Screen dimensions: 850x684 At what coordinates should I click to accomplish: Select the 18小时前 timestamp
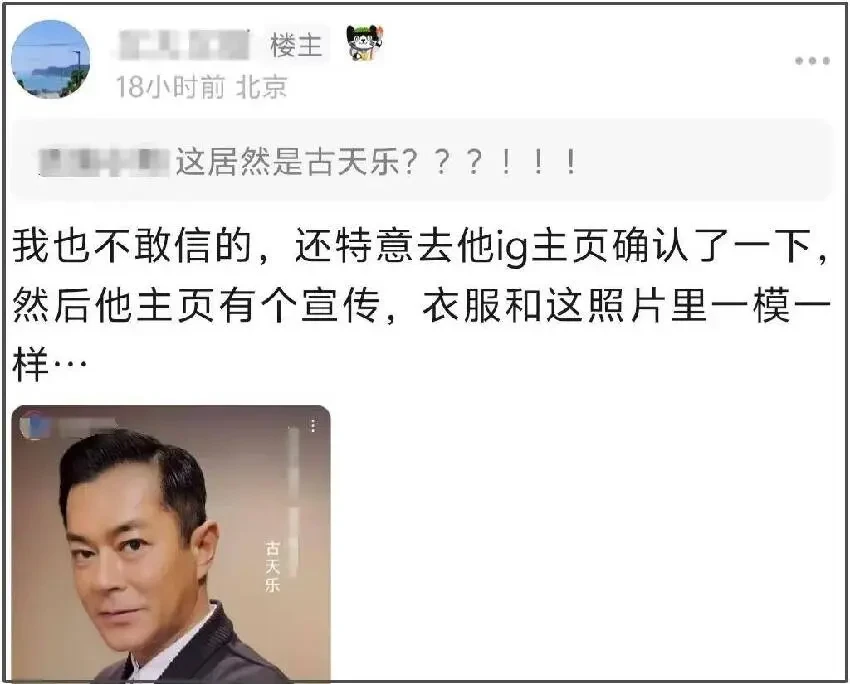pos(170,87)
